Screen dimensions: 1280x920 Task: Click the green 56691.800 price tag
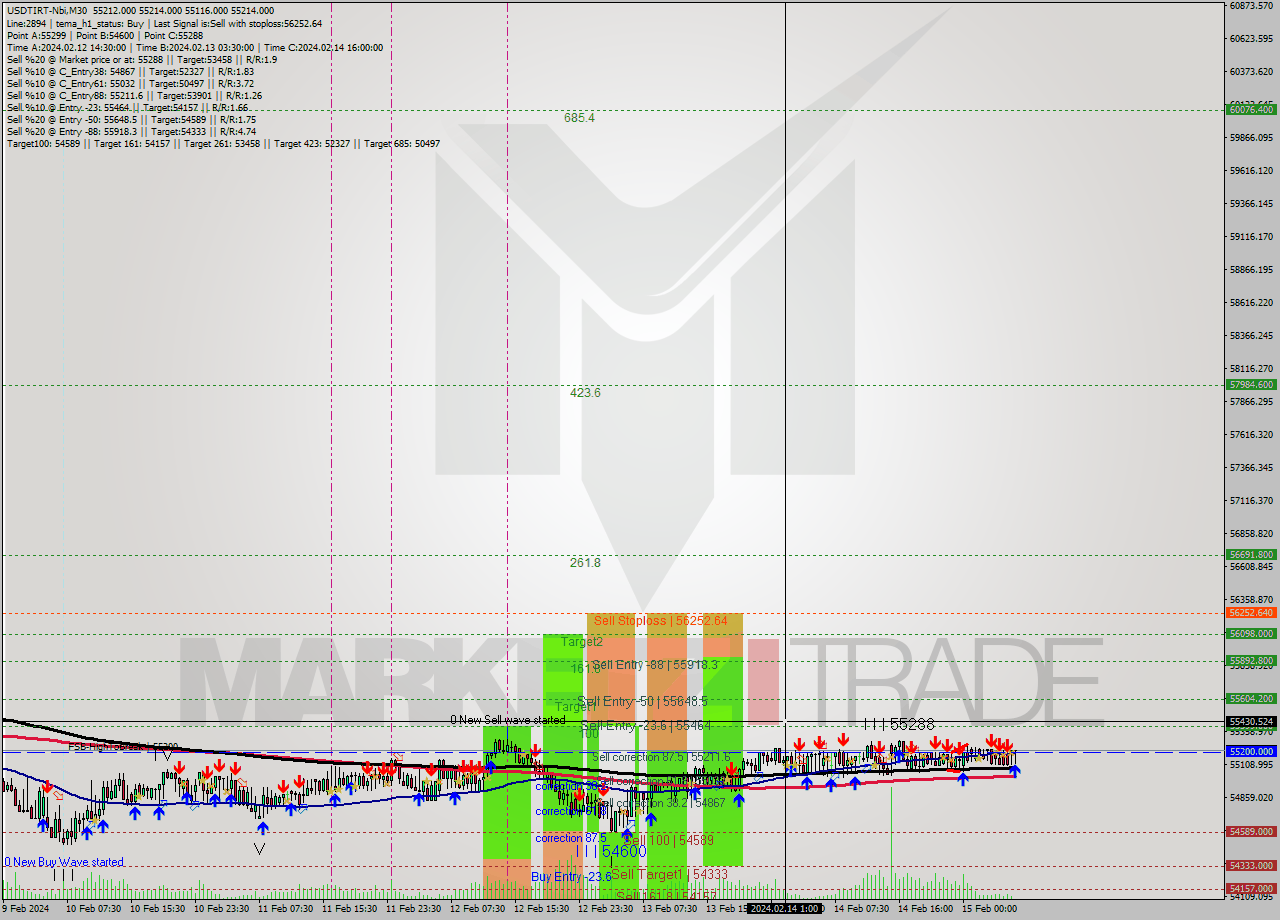(x=1250, y=555)
